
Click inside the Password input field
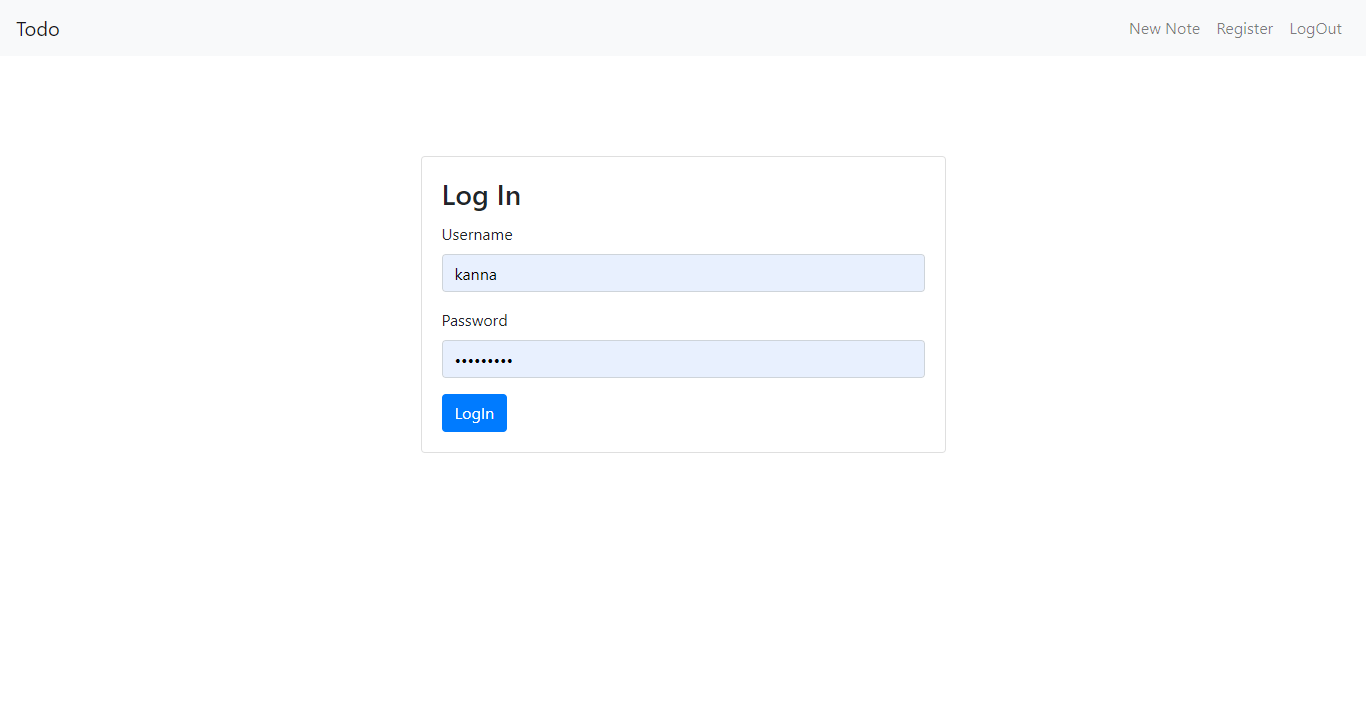[x=683, y=359]
